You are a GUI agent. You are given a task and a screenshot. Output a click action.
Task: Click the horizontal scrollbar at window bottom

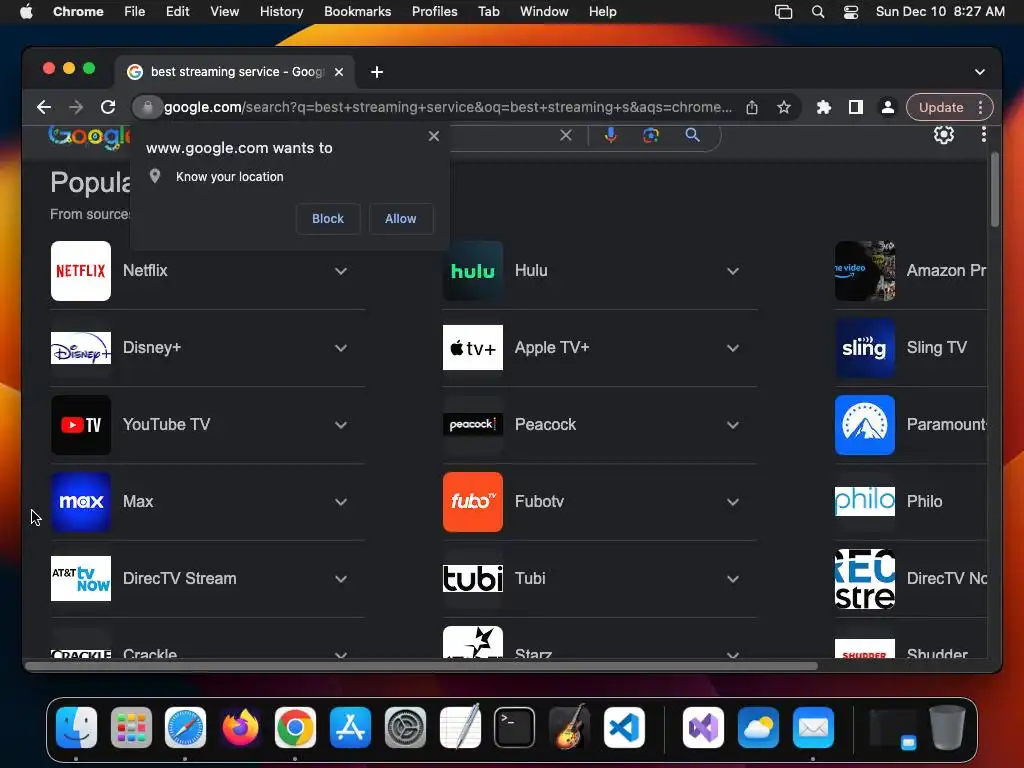click(421, 666)
